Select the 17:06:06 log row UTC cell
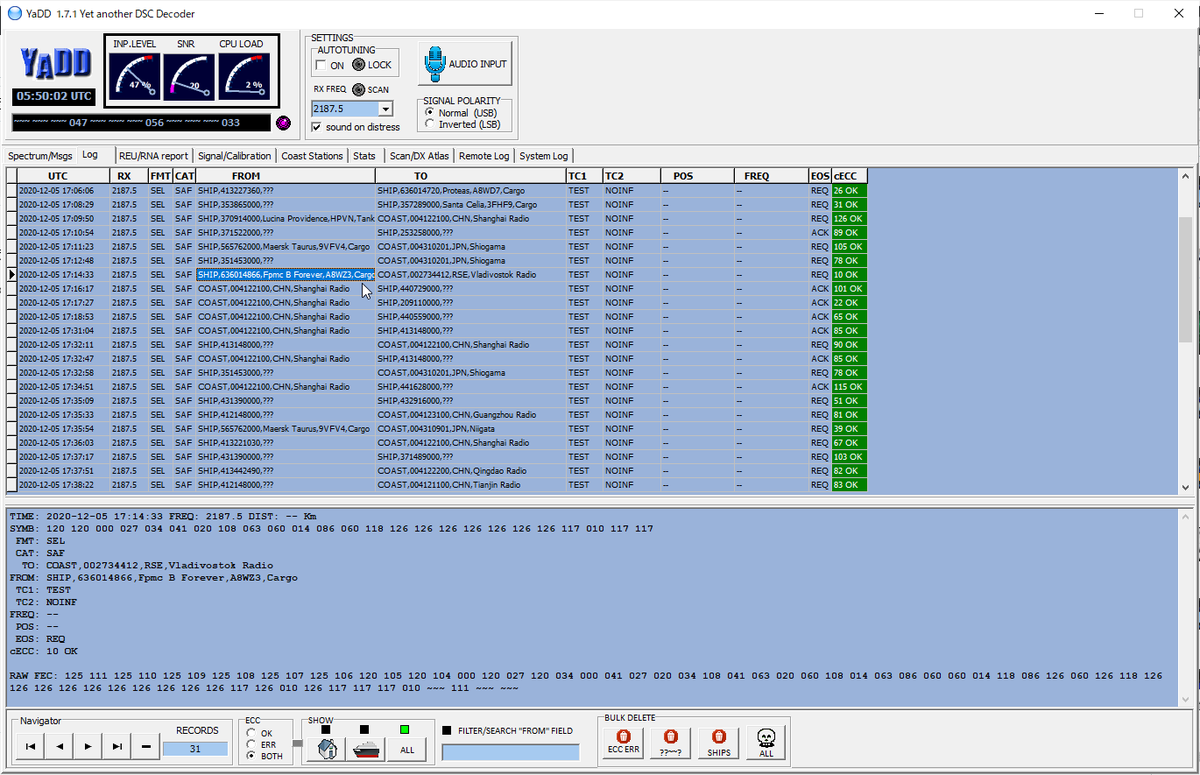 [x=64, y=190]
